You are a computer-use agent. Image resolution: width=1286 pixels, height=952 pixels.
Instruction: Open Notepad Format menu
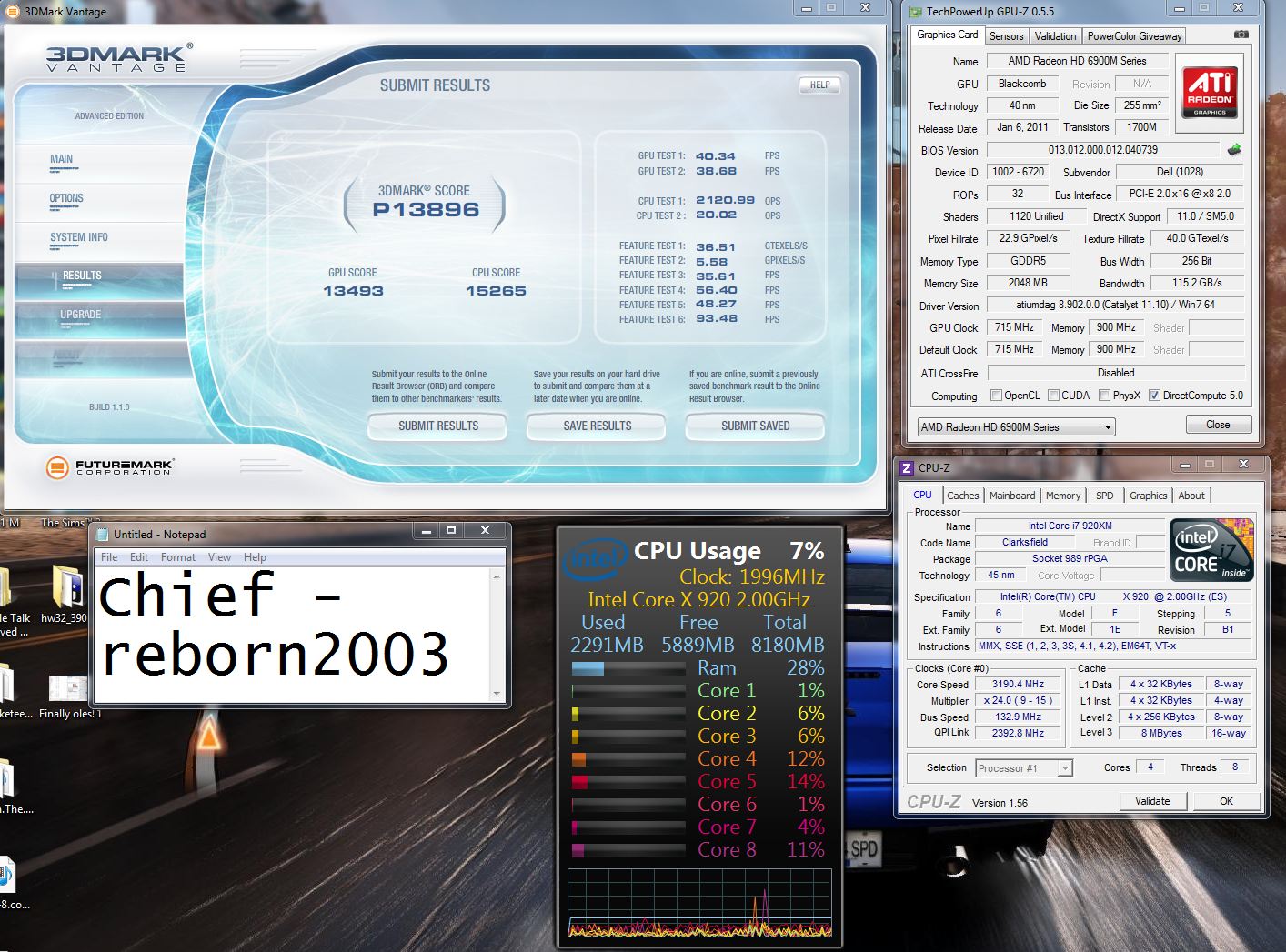178,557
